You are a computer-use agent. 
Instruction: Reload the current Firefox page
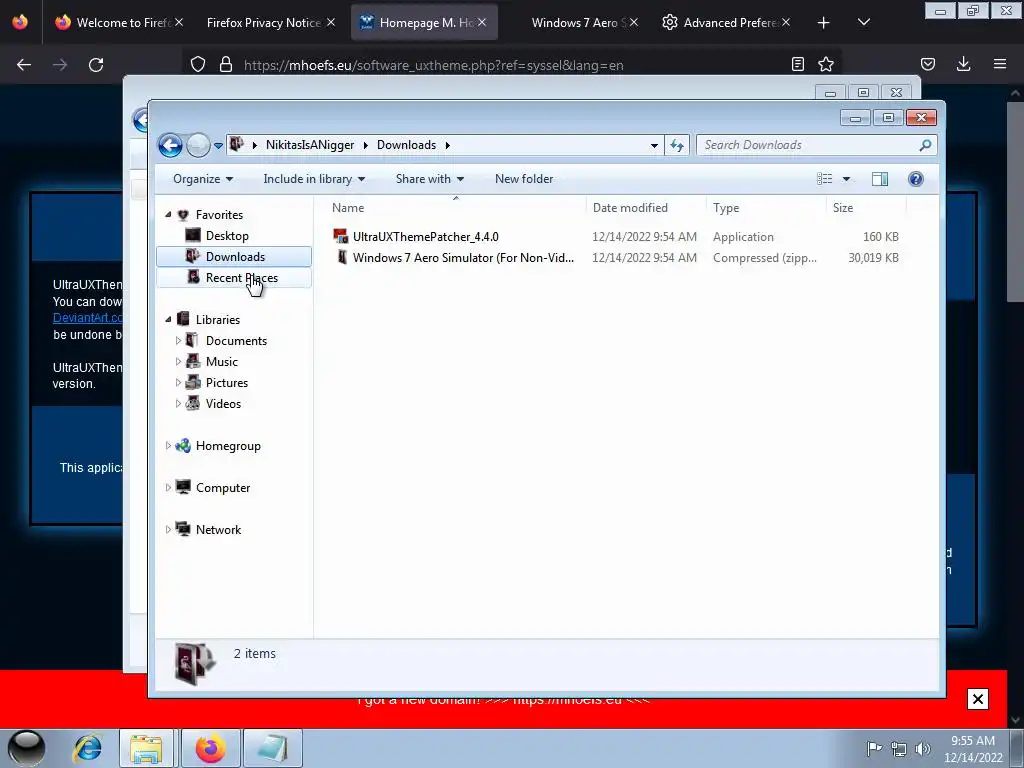coord(96,65)
